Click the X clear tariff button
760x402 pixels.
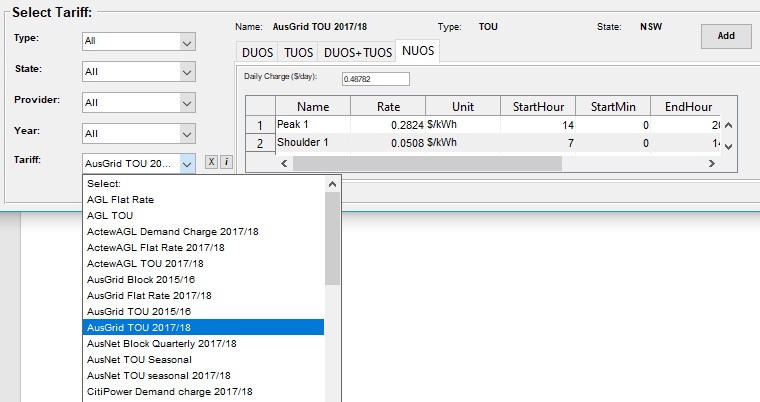[x=211, y=162]
